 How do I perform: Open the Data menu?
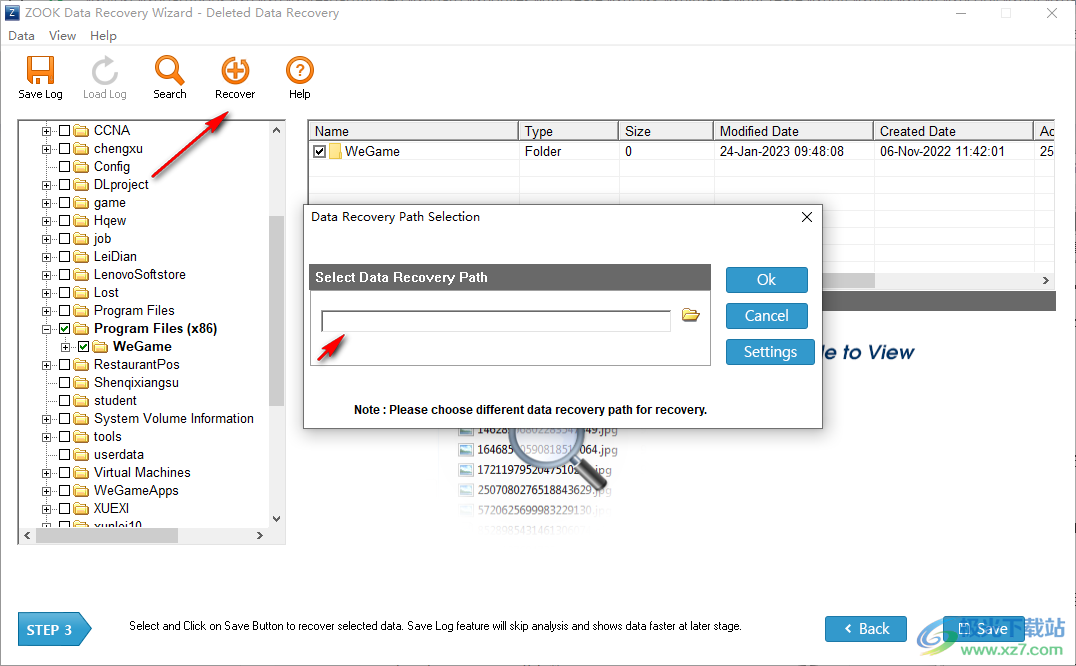tap(21, 35)
